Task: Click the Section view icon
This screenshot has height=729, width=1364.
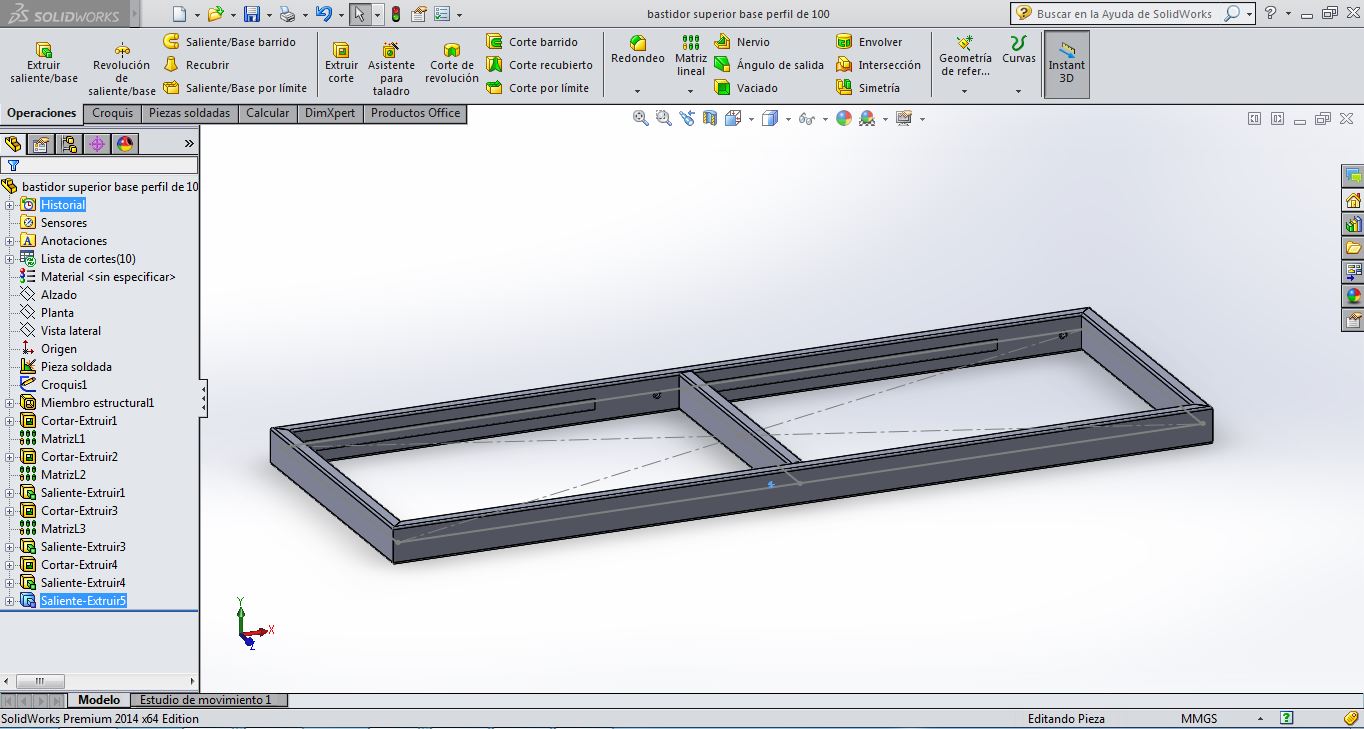Action: pos(710,118)
